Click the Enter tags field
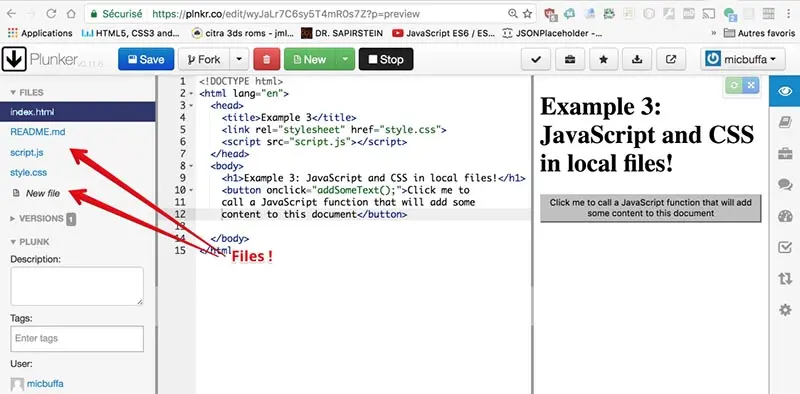Screen dimensions: 800x394 [77, 338]
